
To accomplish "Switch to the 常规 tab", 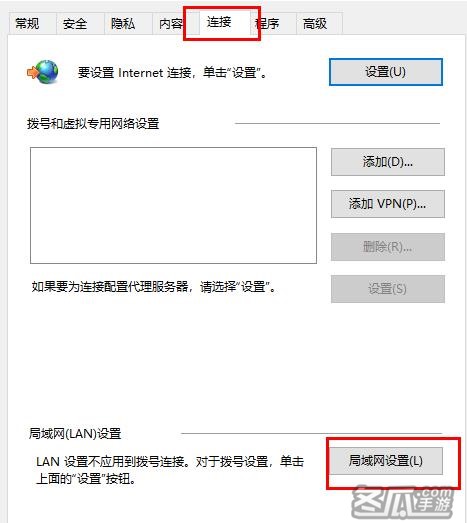I will point(27,24).
